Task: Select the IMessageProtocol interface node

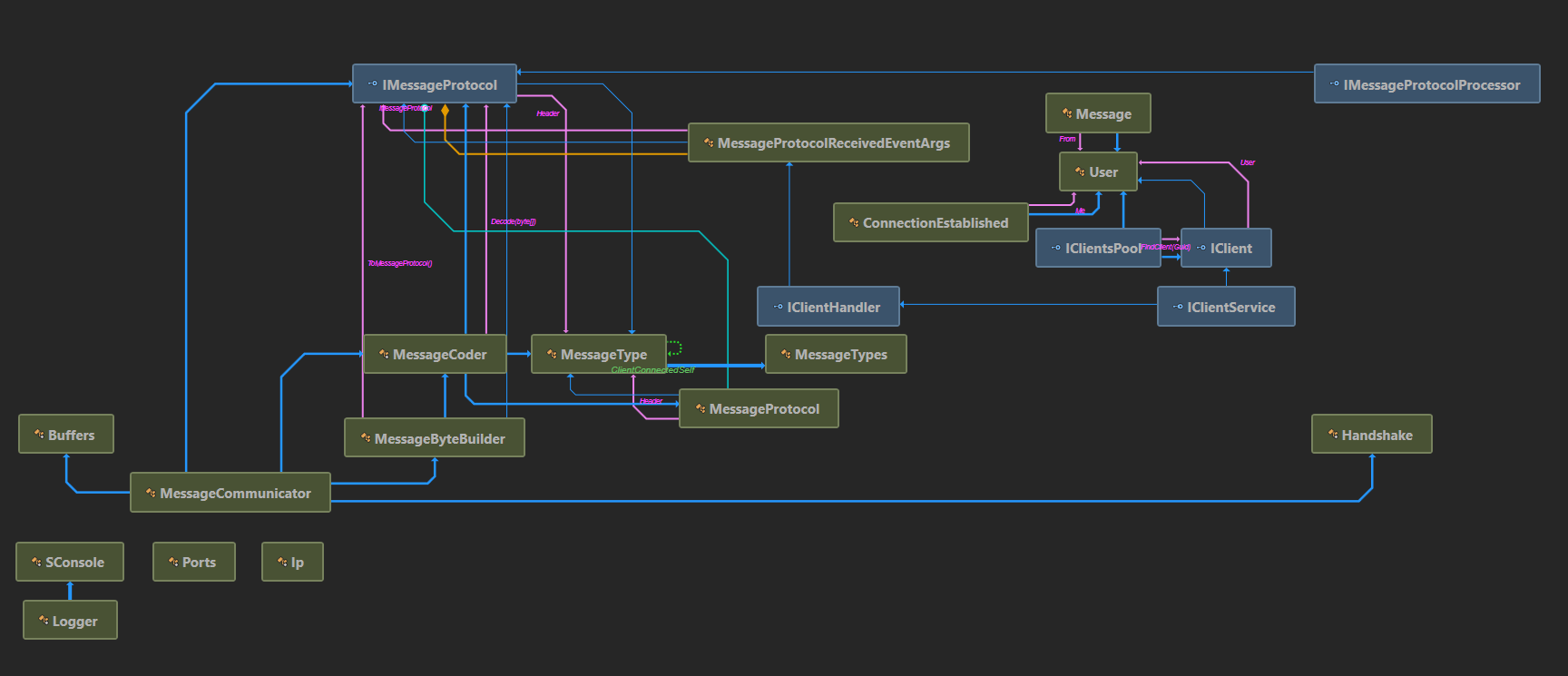Action: pos(435,84)
